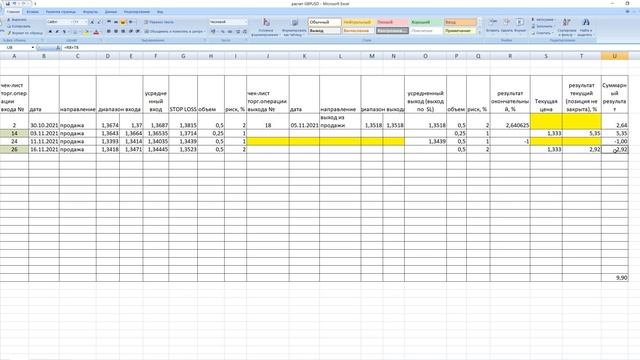Screen dimensions: 640x360
Task: Switch to the Формулы tab
Action: (x=90, y=12)
